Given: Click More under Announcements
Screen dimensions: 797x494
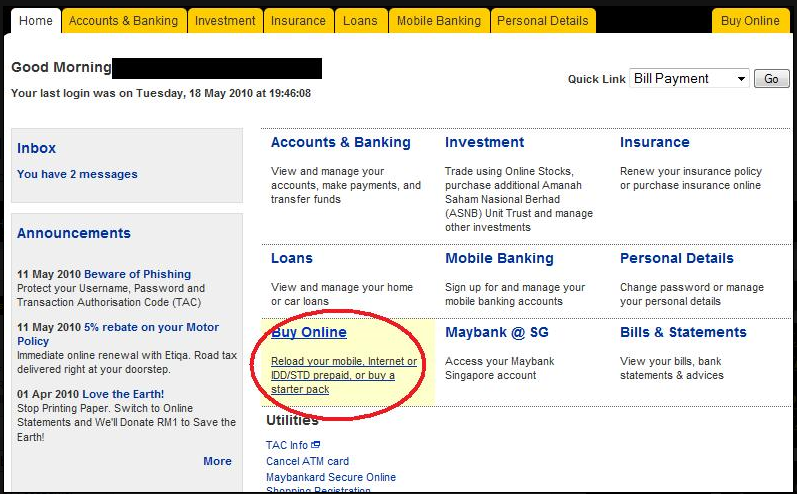Looking at the screenshot, I should [x=218, y=461].
